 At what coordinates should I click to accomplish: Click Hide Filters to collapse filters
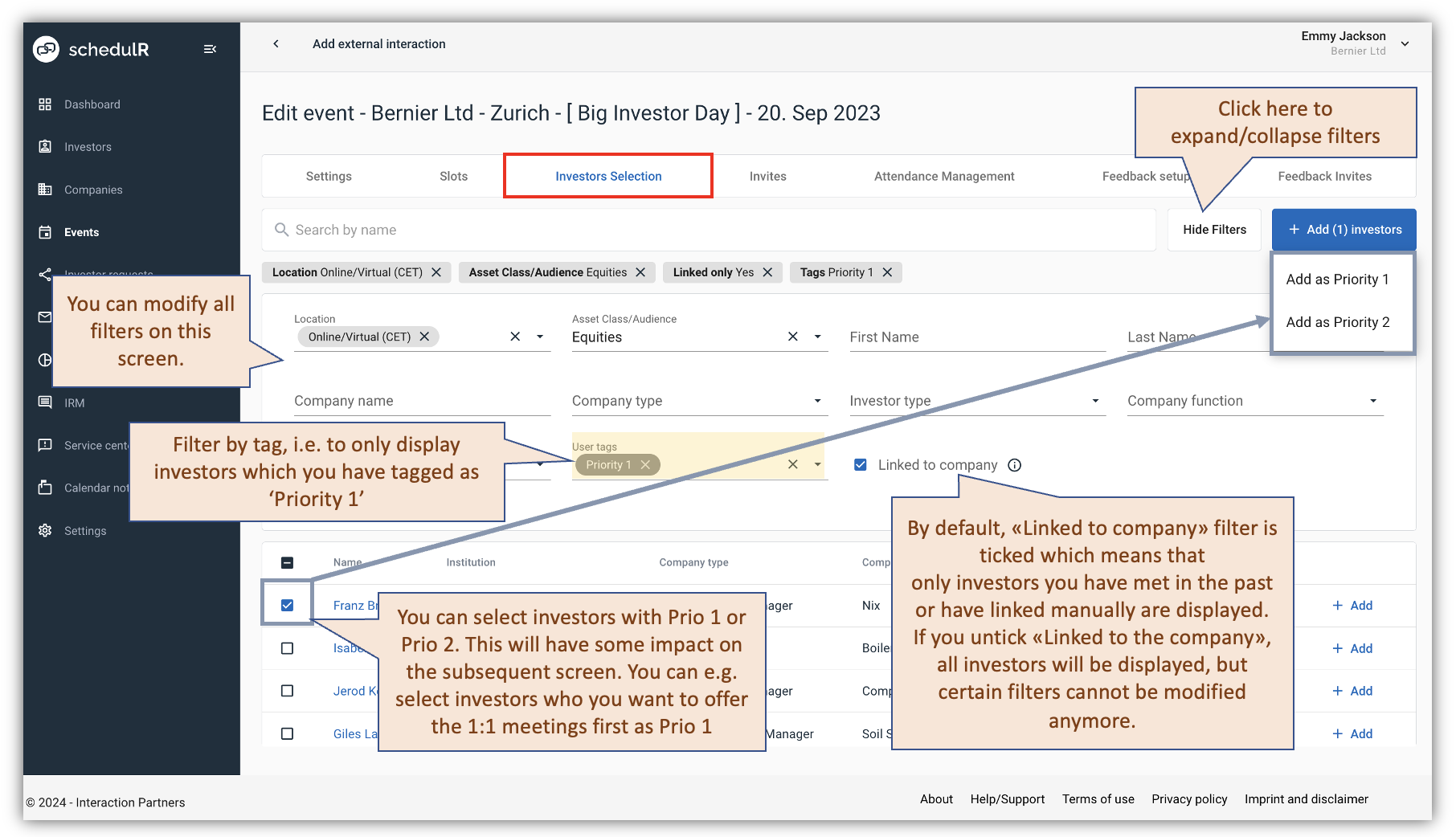(1214, 229)
